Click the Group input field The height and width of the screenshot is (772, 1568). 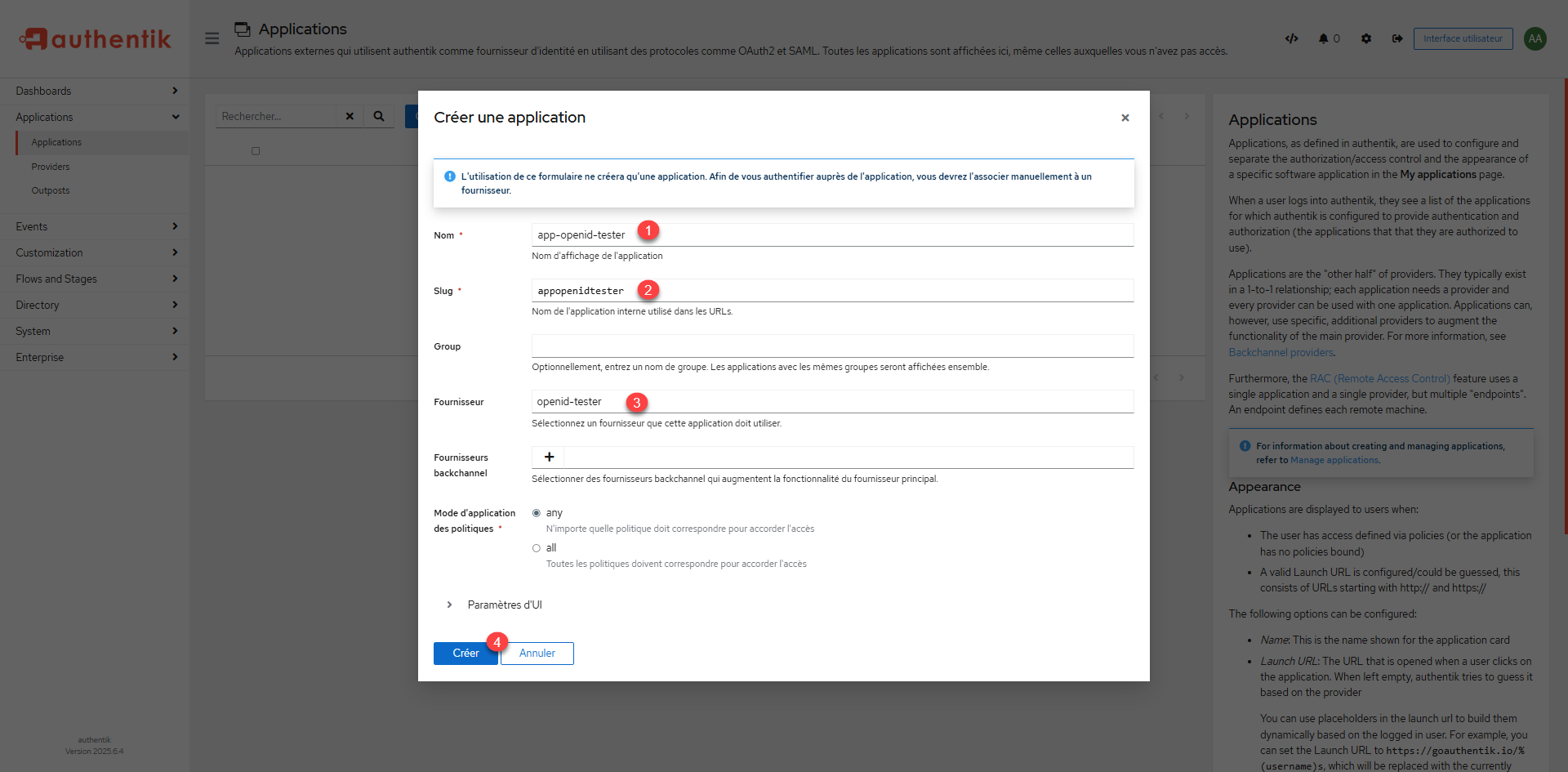(x=831, y=346)
